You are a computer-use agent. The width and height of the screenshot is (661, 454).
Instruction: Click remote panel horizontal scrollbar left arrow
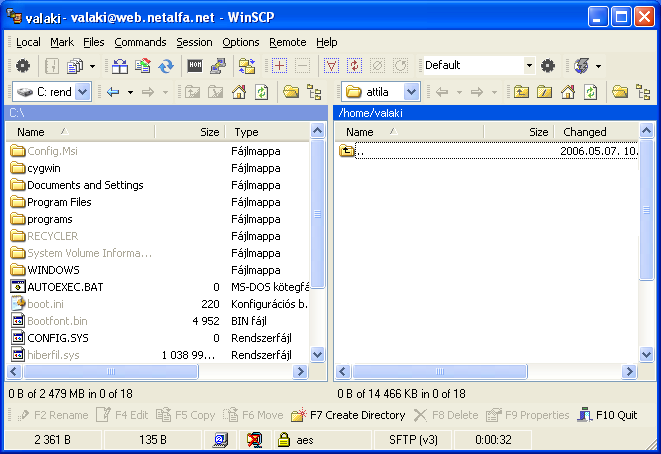343,371
